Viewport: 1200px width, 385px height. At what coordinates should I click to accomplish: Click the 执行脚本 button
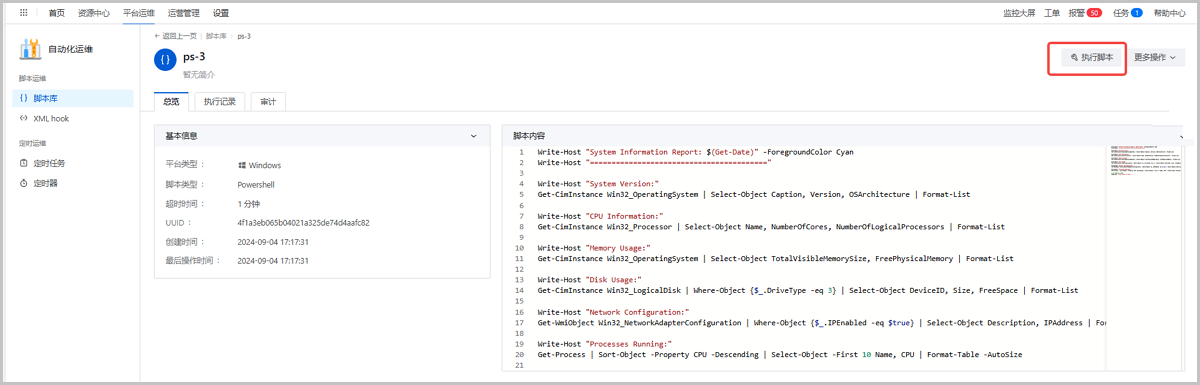tap(1093, 58)
